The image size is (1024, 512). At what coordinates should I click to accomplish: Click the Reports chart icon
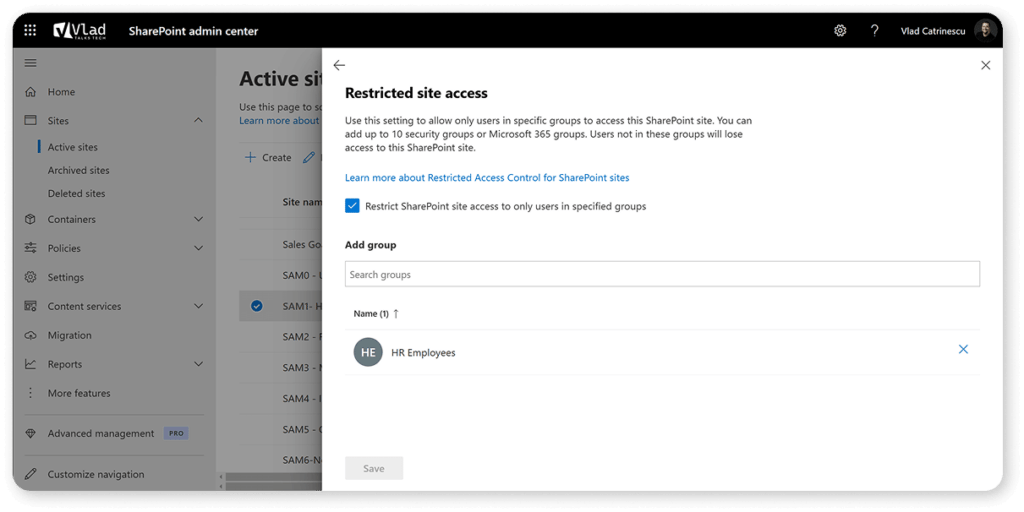point(30,364)
